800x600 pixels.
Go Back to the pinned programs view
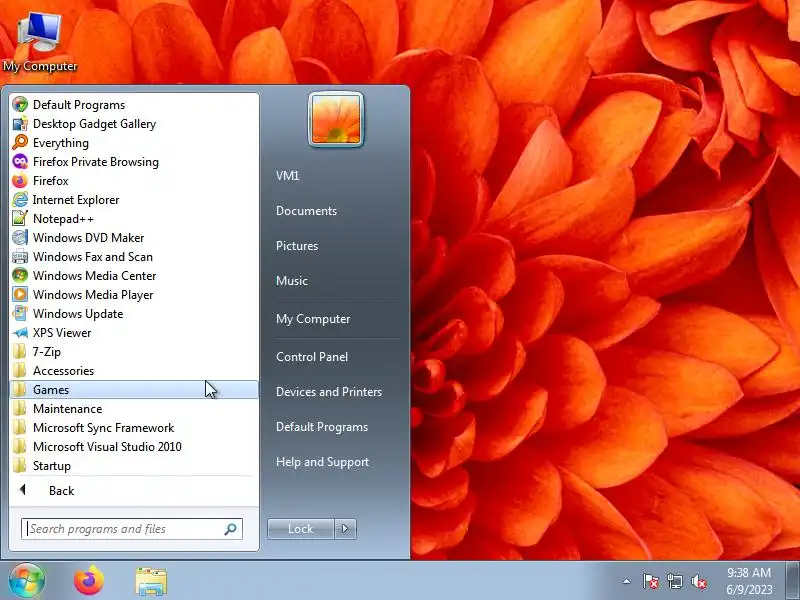pyautogui.click(x=134, y=490)
